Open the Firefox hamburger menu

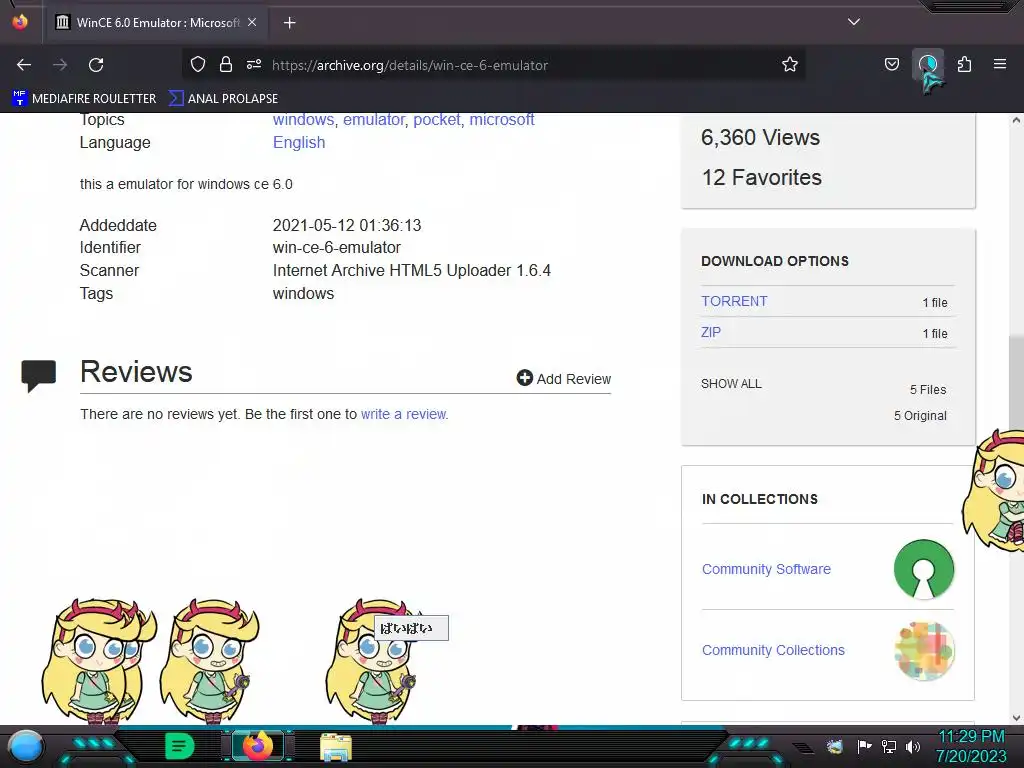(x=1000, y=64)
